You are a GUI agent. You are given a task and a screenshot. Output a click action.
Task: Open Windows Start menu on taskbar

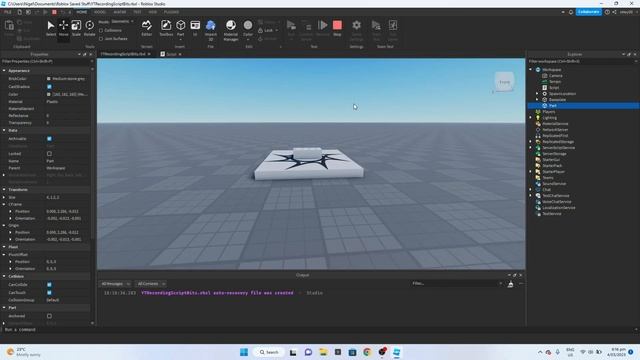(x=244, y=352)
